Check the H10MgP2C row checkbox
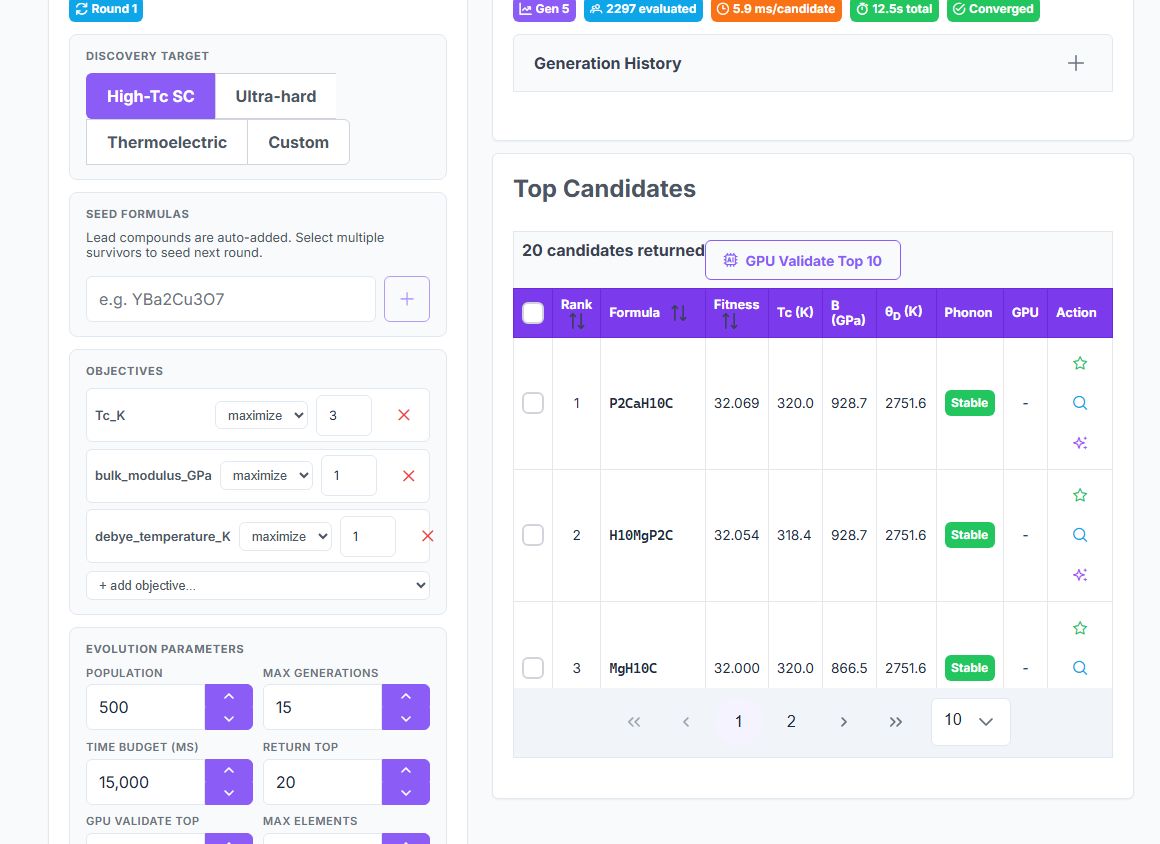Image resolution: width=1160 pixels, height=844 pixels. point(533,535)
